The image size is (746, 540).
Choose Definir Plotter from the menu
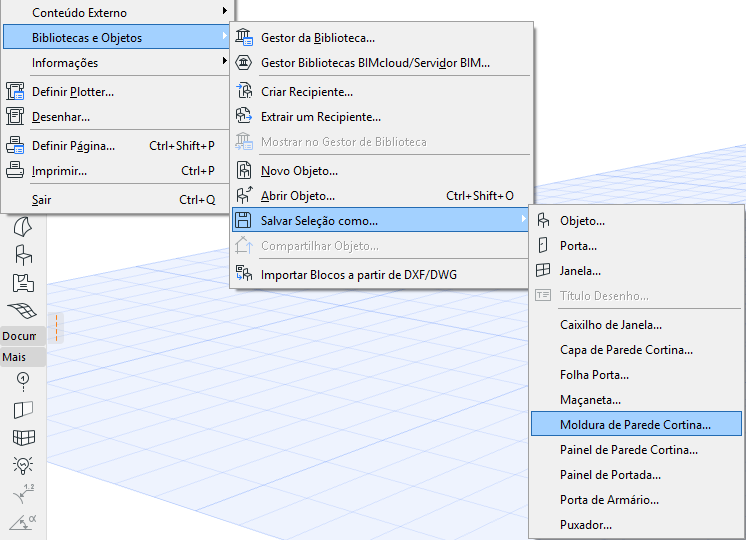point(116,92)
